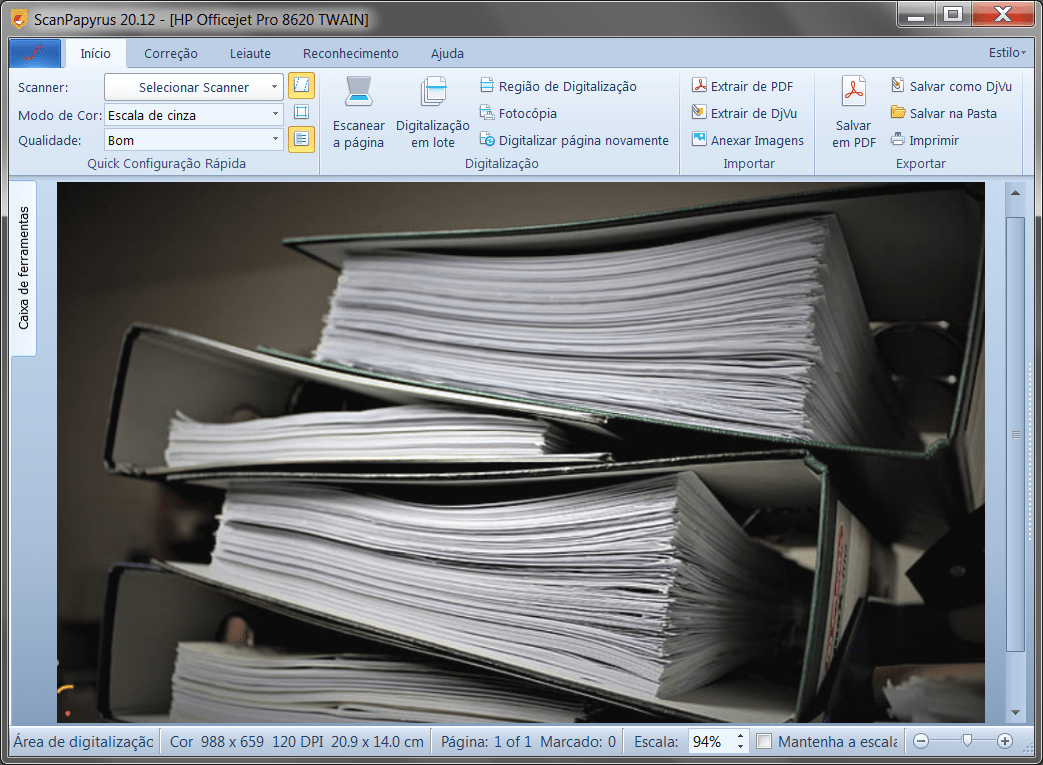Select Região de Digitalização option
1043x765 pixels.
point(558,86)
